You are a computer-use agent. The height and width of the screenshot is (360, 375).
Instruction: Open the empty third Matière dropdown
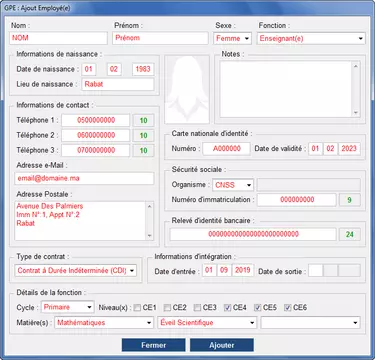click(x=310, y=323)
